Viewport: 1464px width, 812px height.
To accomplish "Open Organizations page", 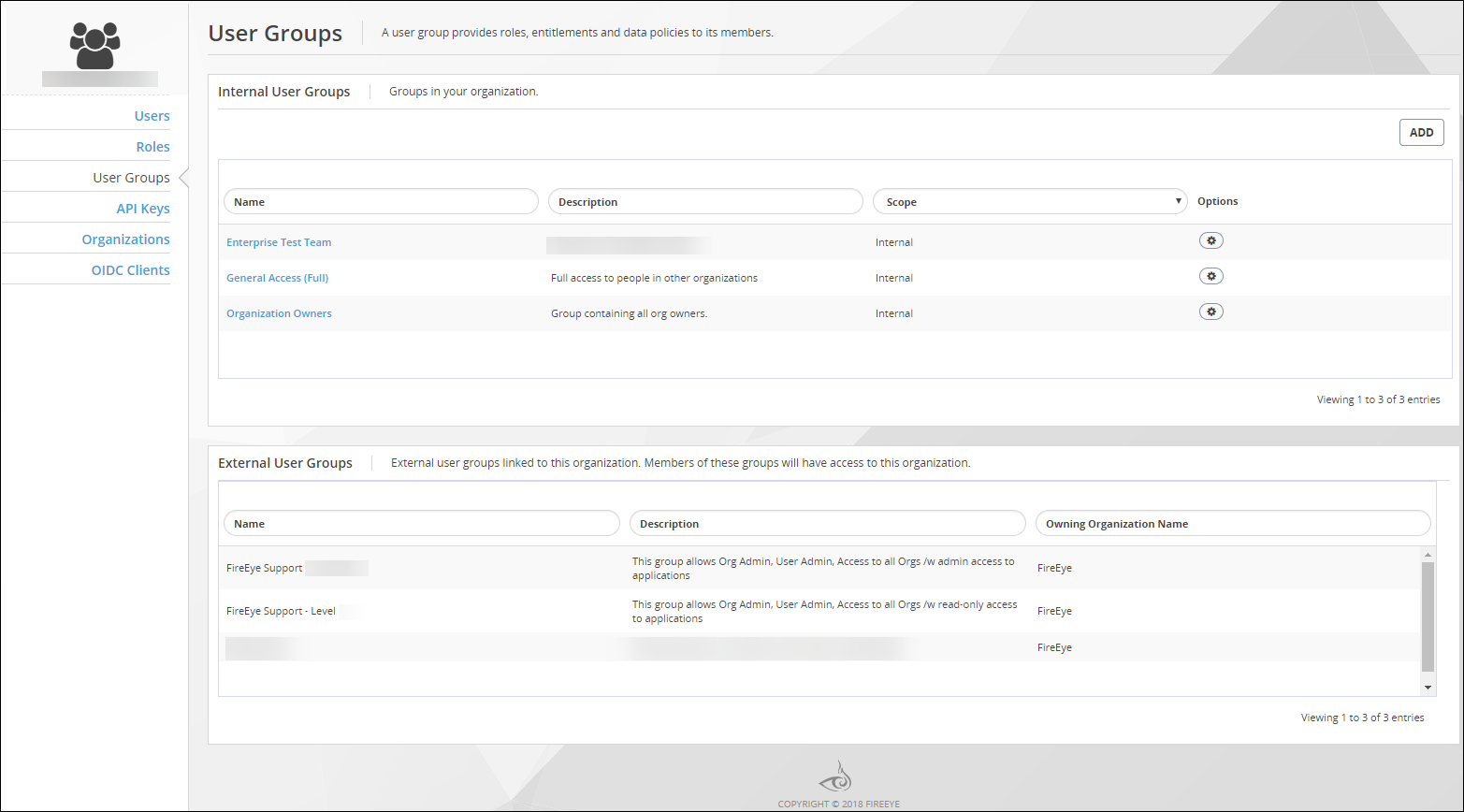I will click(x=125, y=239).
